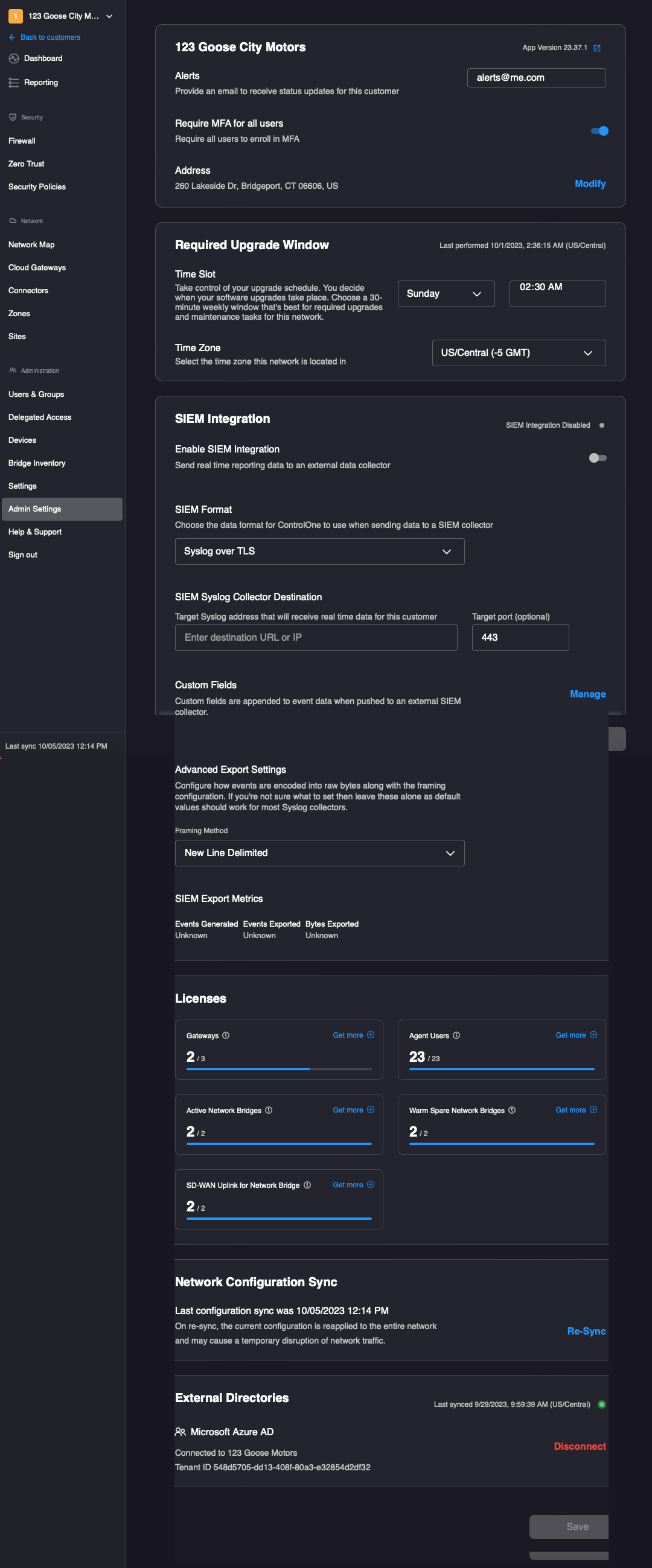The height and width of the screenshot is (1568, 652).
Task: Disconnect Microsoft Azure AD
Action: 579,1446
